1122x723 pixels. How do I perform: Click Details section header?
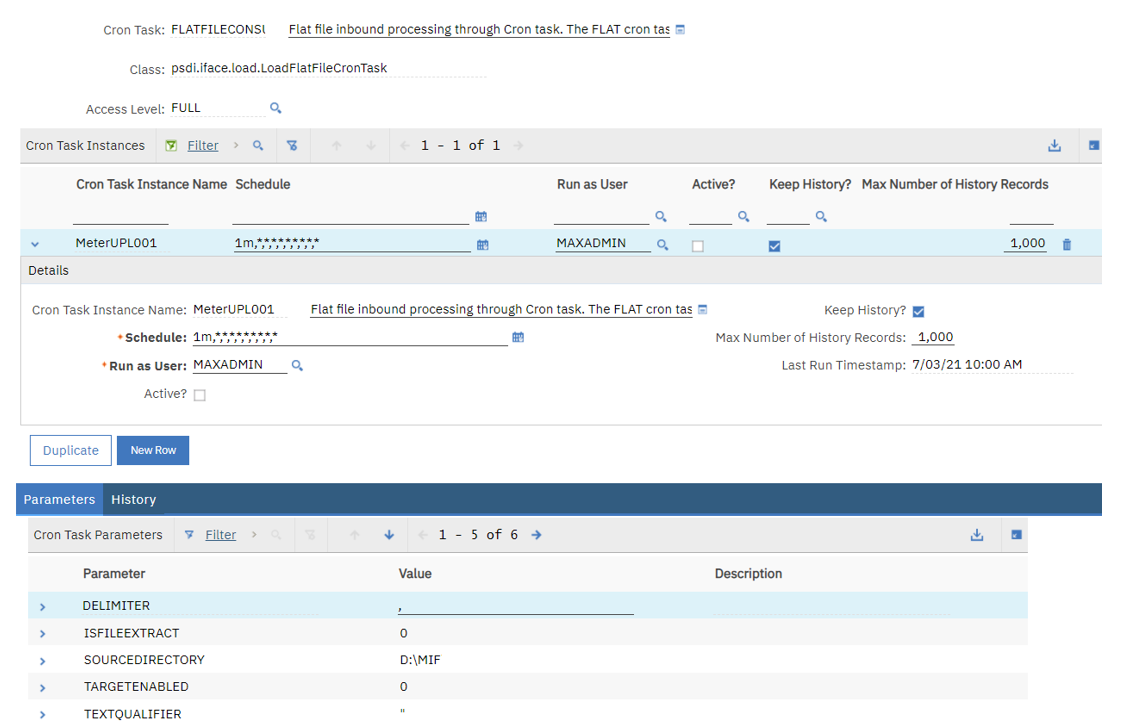click(x=561, y=271)
